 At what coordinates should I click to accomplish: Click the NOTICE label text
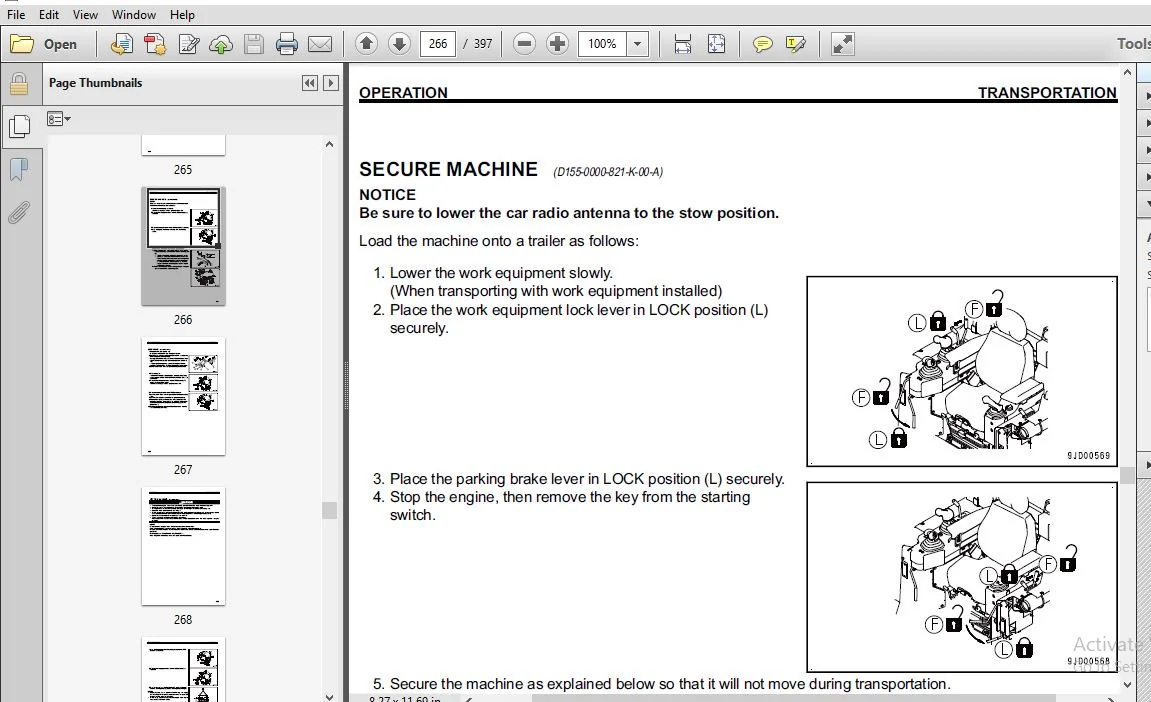click(x=387, y=195)
